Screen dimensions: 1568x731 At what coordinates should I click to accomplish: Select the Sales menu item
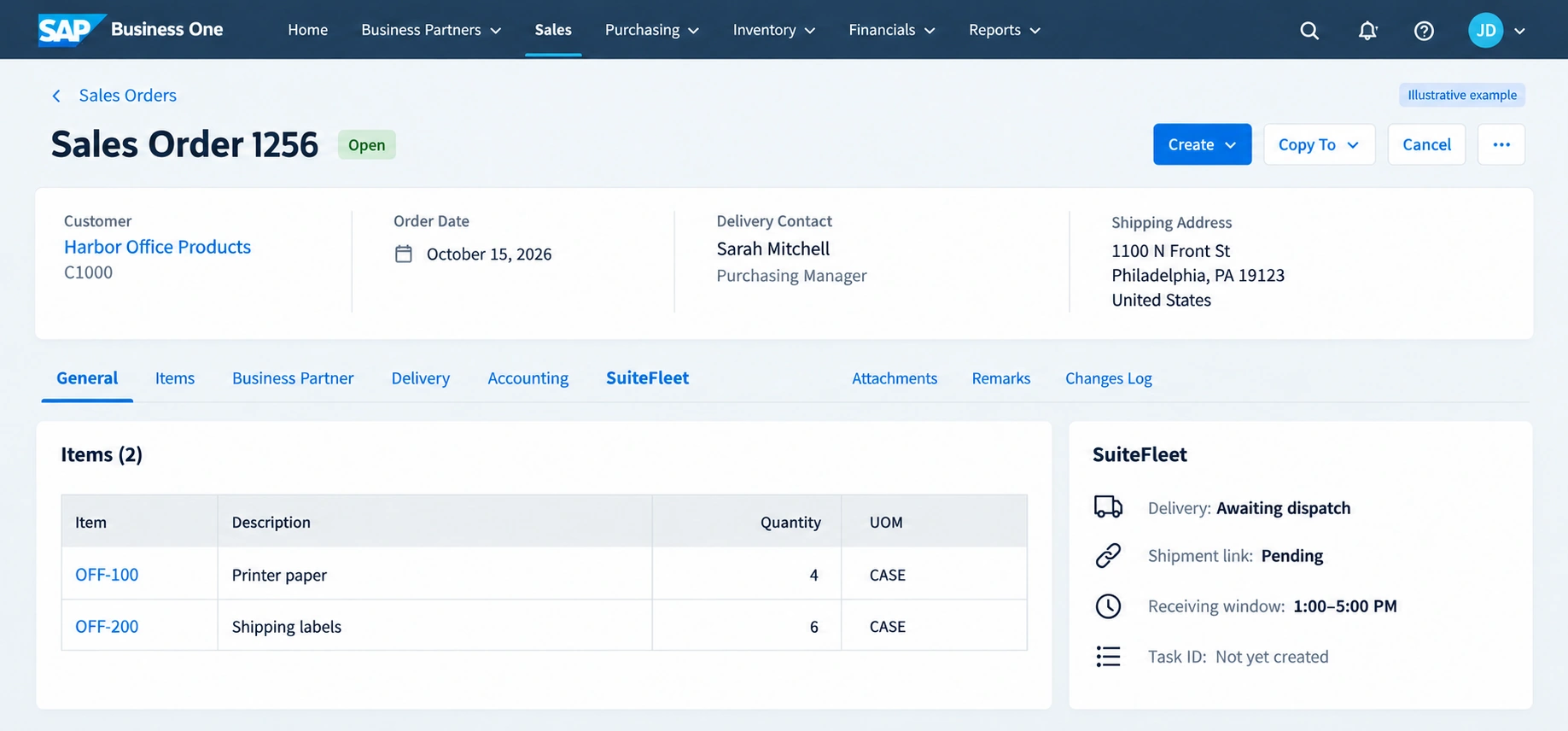[x=553, y=30]
